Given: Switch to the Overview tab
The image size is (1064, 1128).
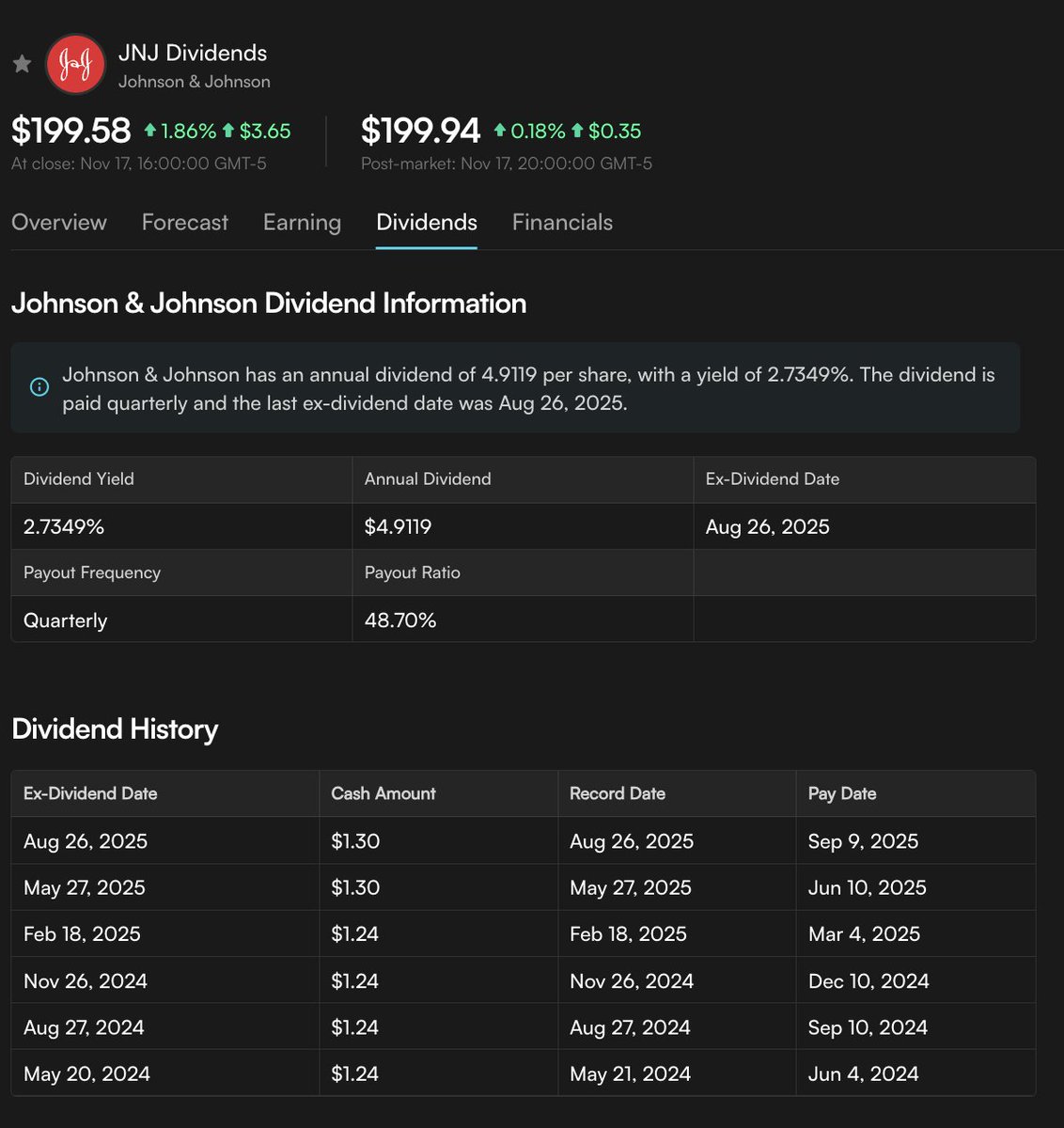Looking at the screenshot, I should tap(58, 223).
